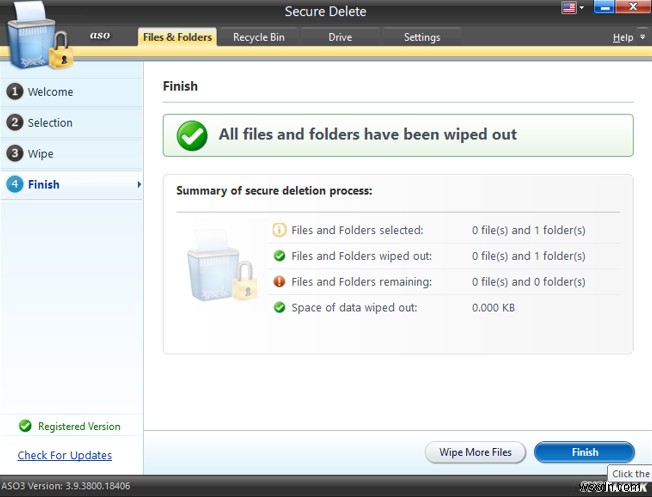652x497 pixels.
Task: Click the Secure Delete shredder logo icon
Action: pos(40,37)
